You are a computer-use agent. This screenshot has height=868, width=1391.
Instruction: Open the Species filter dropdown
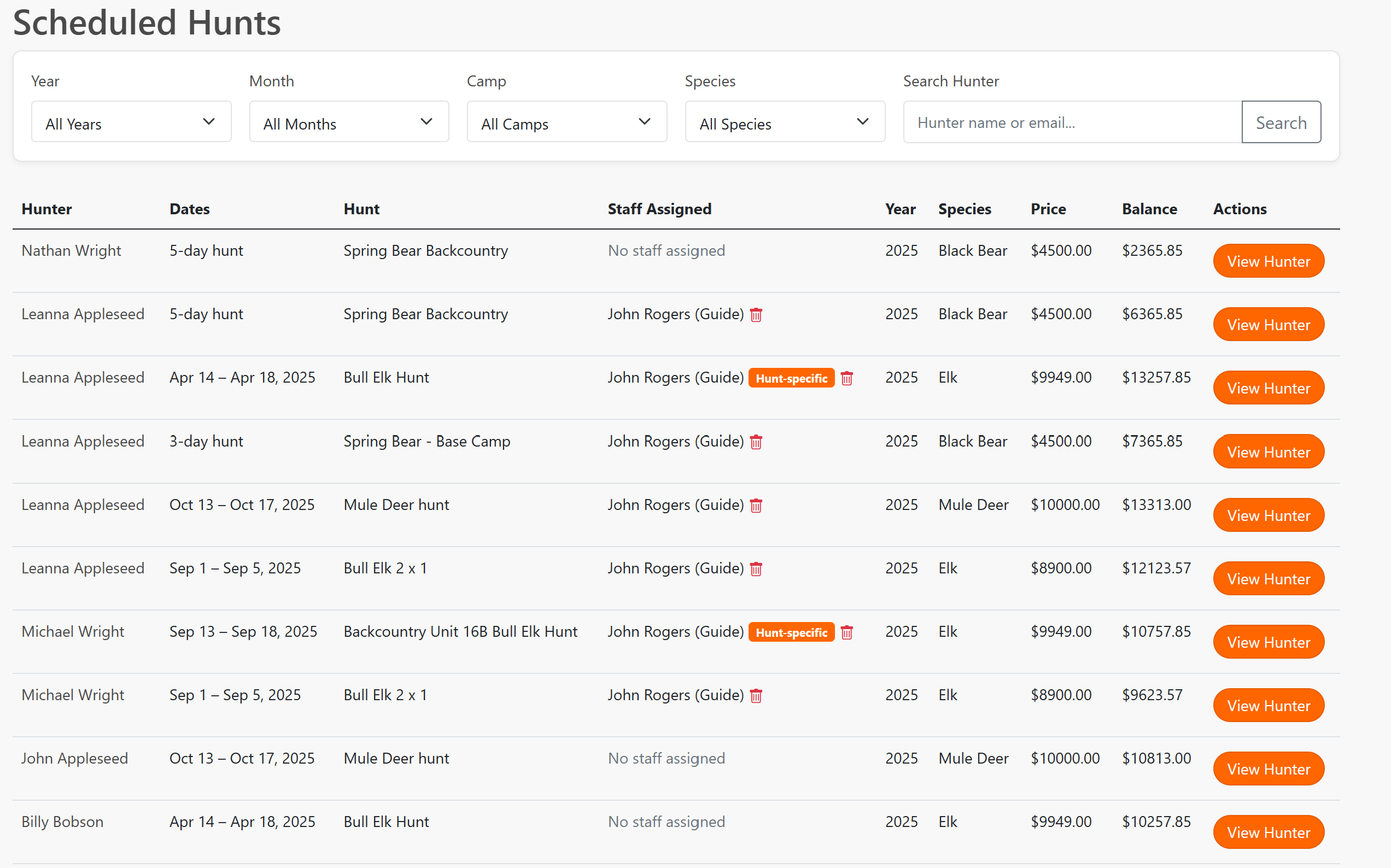tap(785, 122)
